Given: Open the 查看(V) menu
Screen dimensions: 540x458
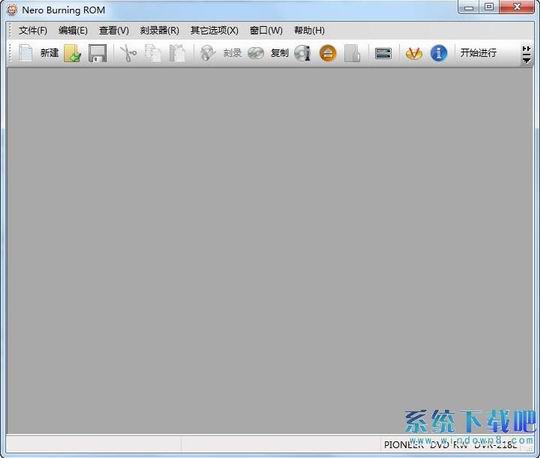Looking at the screenshot, I should click(x=114, y=30).
